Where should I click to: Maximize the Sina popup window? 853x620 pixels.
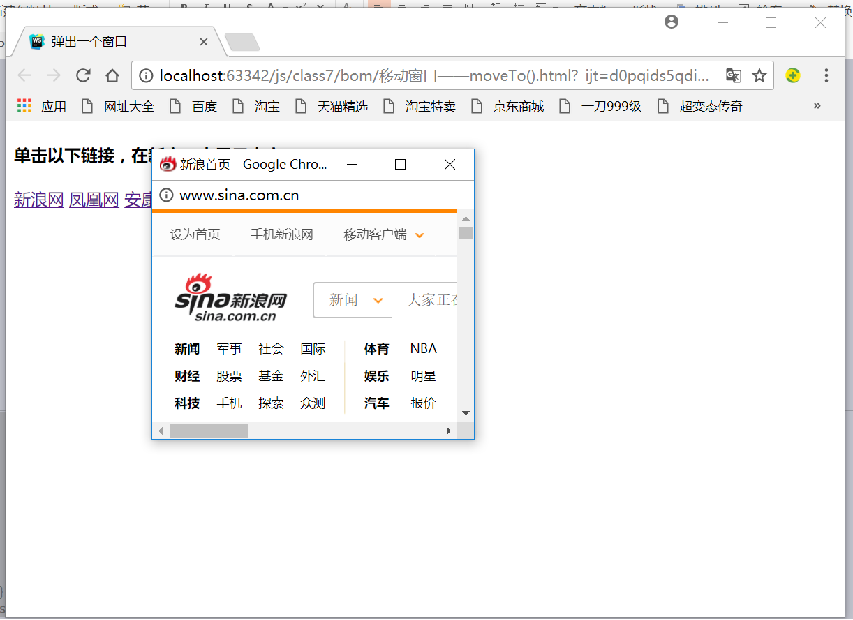coord(400,164)
